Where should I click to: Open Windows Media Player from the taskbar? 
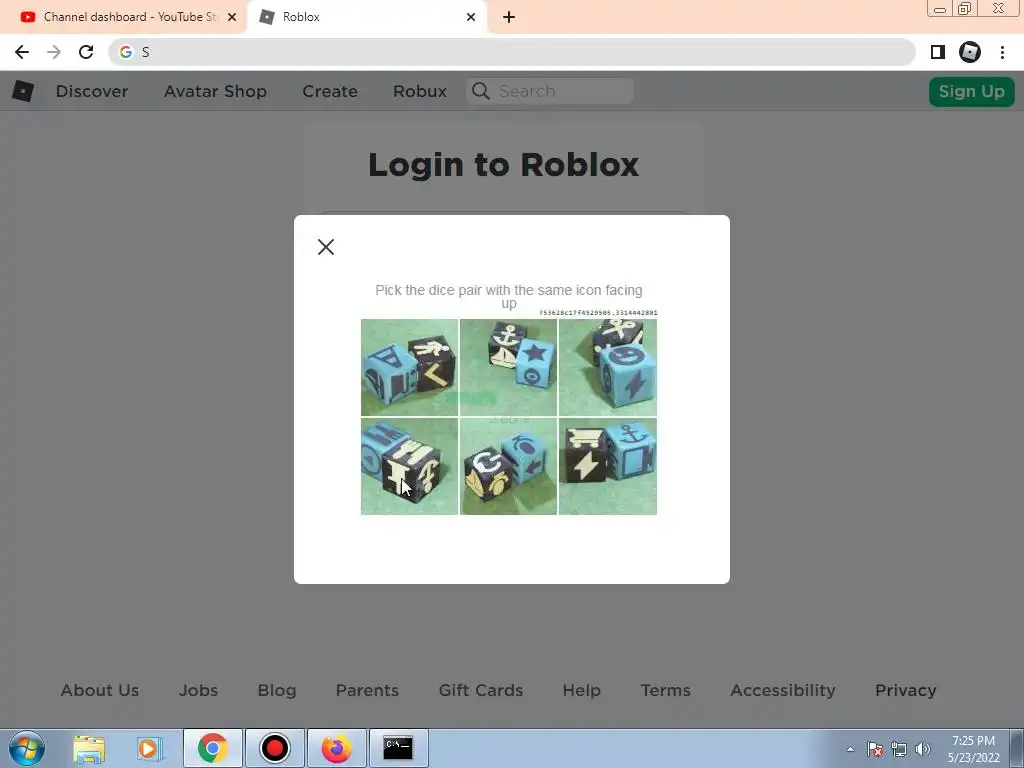point(148,748)
